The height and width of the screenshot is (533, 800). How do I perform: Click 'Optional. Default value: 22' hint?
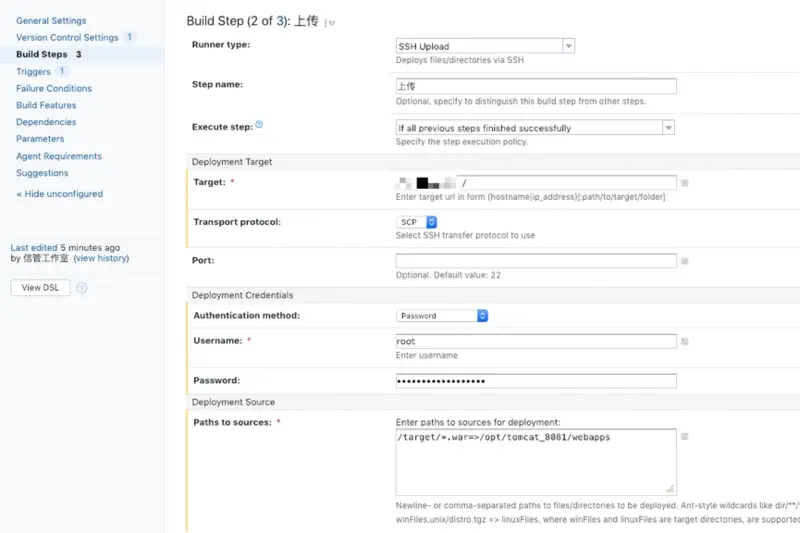click(448, 275)
